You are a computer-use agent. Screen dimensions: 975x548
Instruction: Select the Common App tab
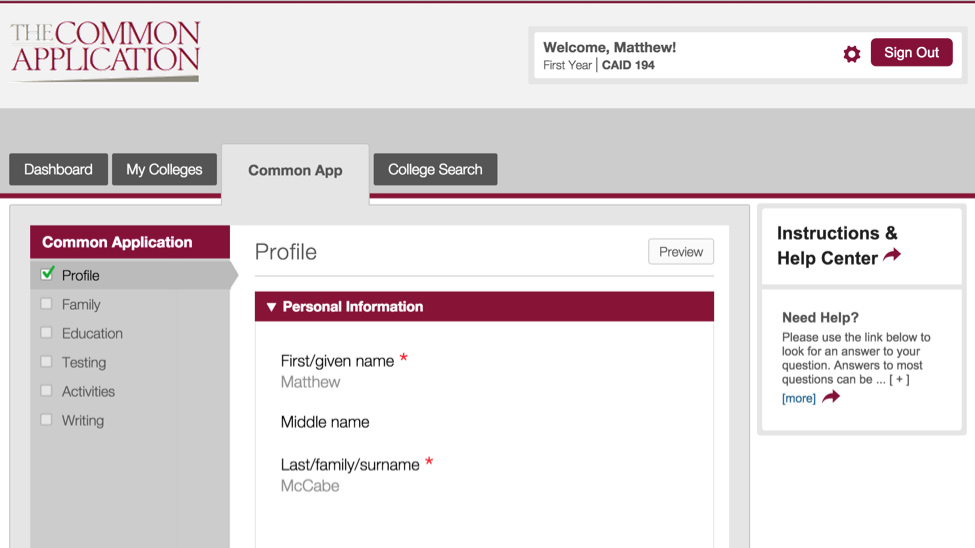tap(295, 171)
